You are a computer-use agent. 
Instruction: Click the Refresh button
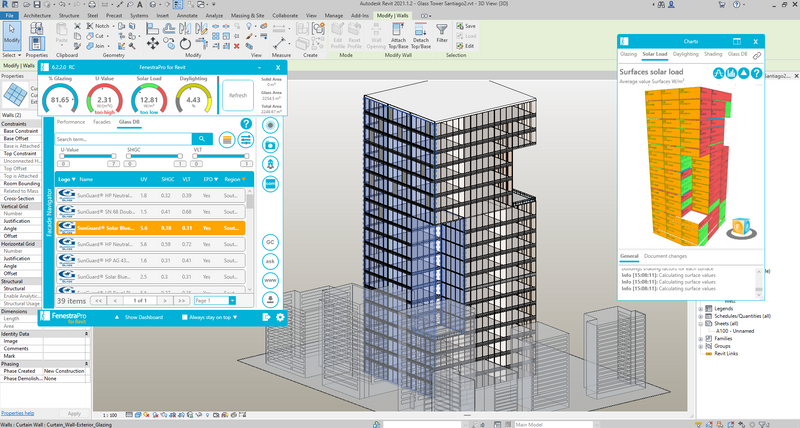click(238, 95)
